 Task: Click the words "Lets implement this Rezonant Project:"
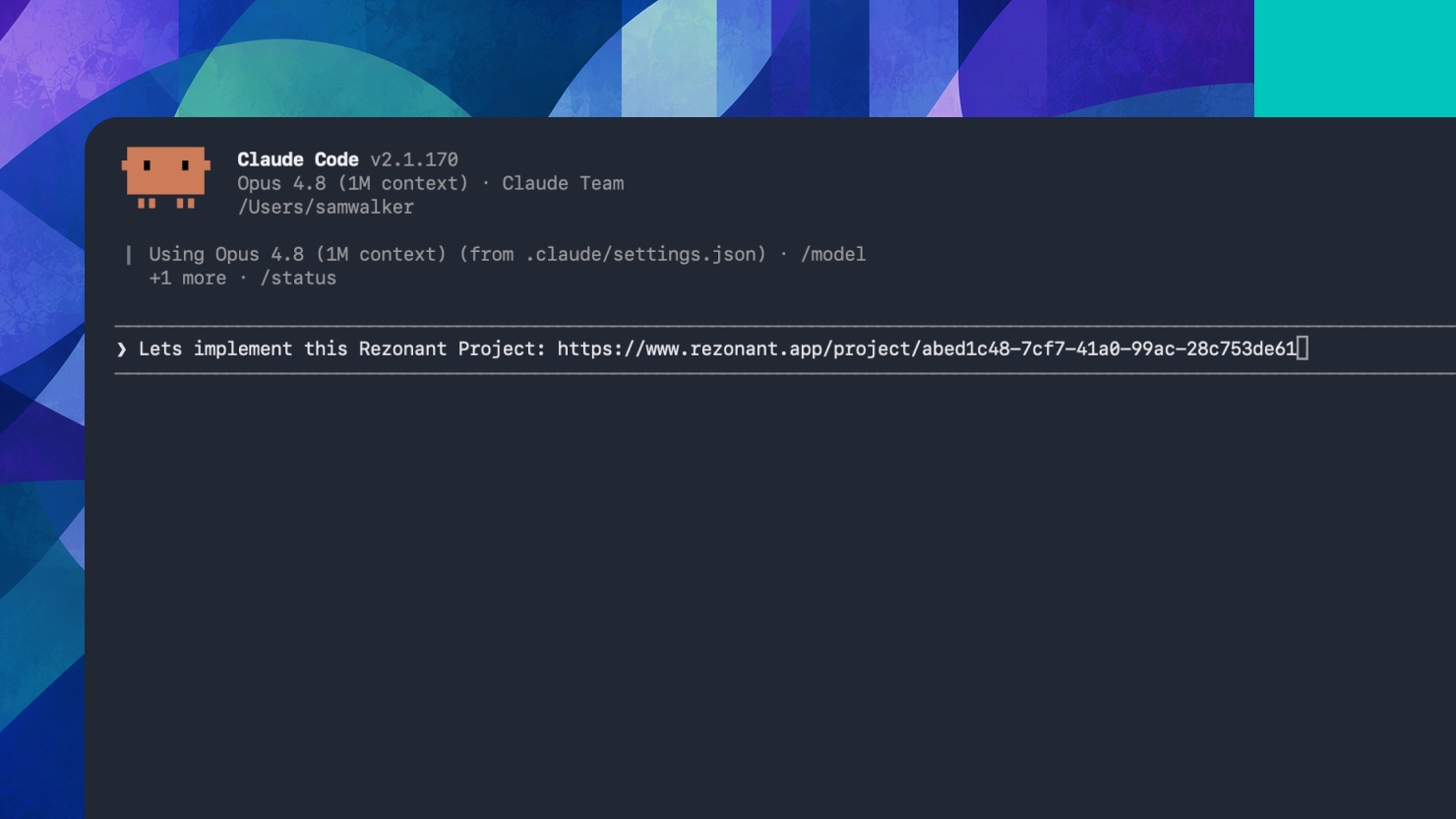pyautogui.click(x=342, y=349)
